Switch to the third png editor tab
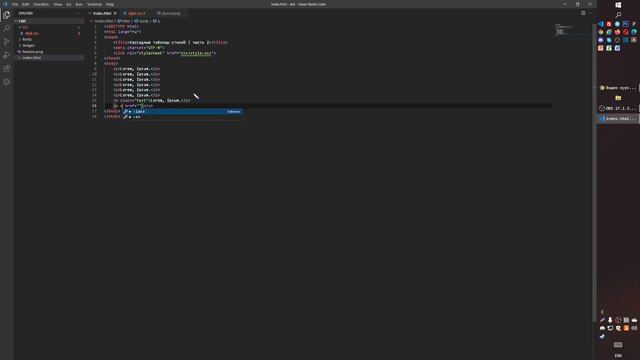640x360 pixels. tap(170, 13)
